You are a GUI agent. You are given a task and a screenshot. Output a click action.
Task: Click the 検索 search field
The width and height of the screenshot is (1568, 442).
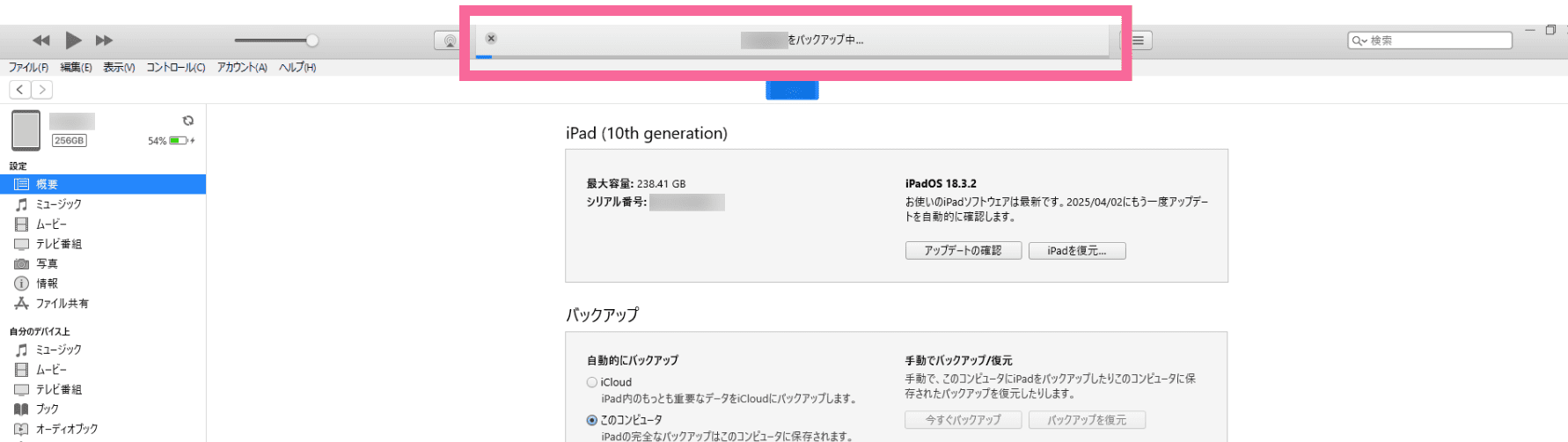1436,41
